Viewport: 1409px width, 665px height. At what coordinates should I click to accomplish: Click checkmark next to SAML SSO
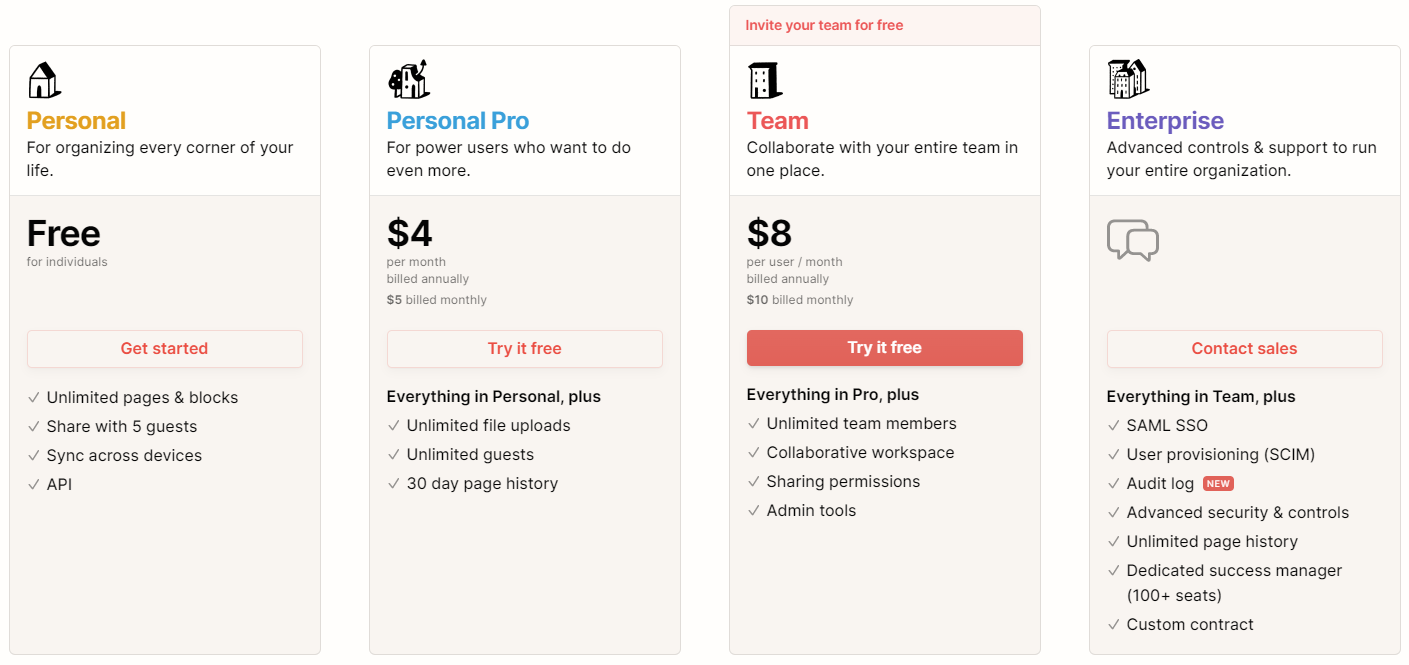pyautogui.click(x=1114, y=426)
